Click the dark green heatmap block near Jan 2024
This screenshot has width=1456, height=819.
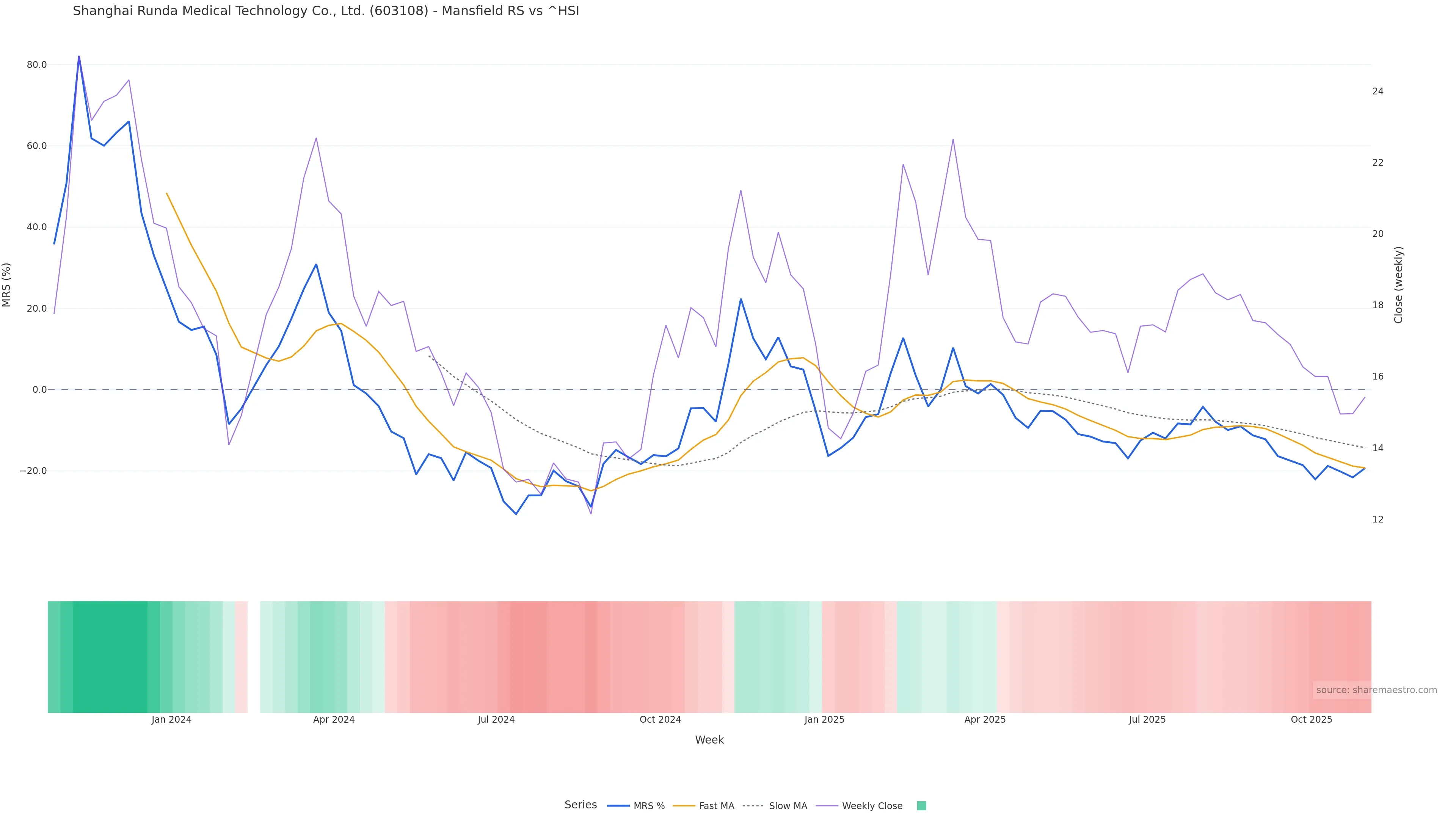110,656
